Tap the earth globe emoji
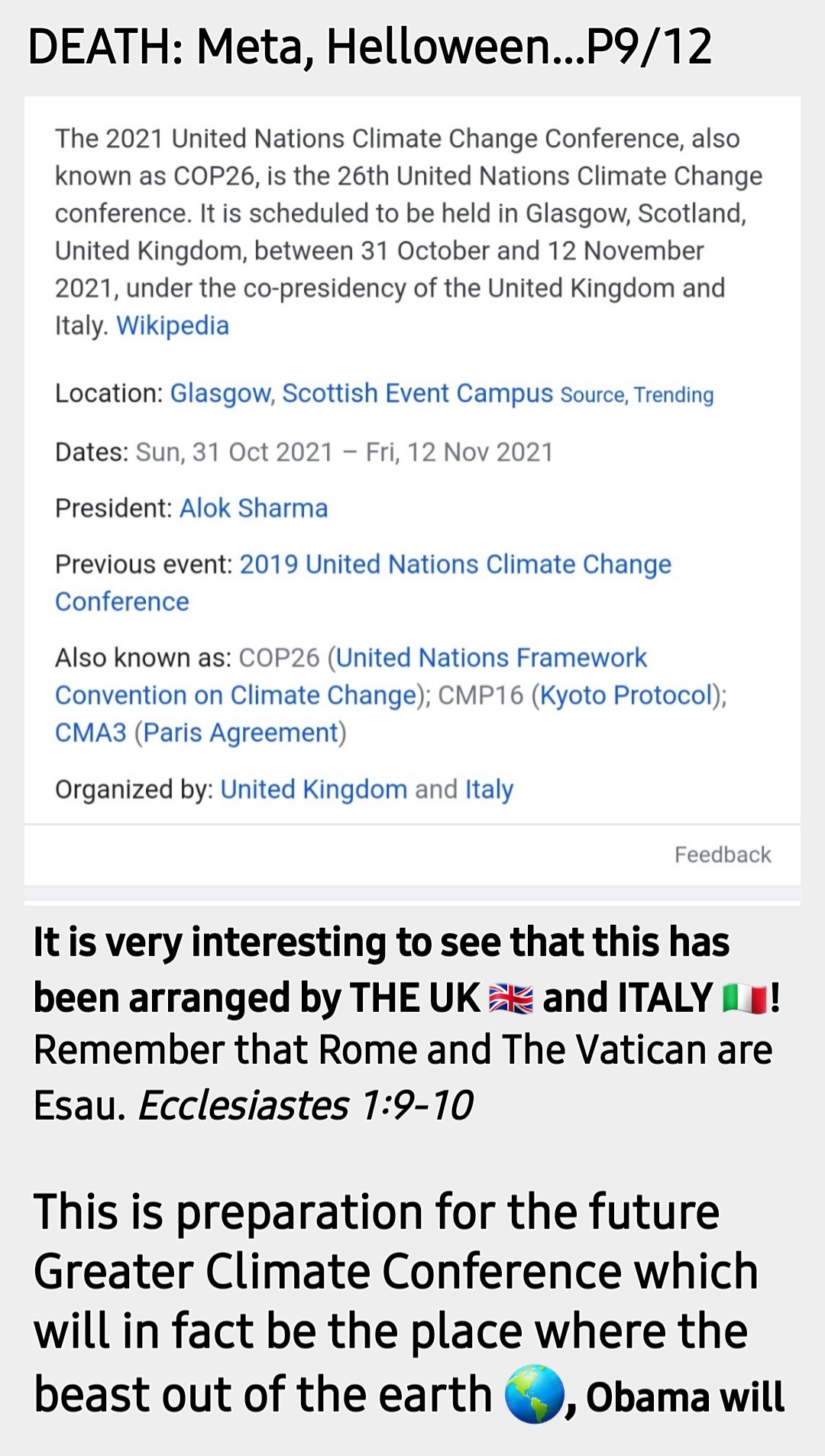 [535, 1394]
